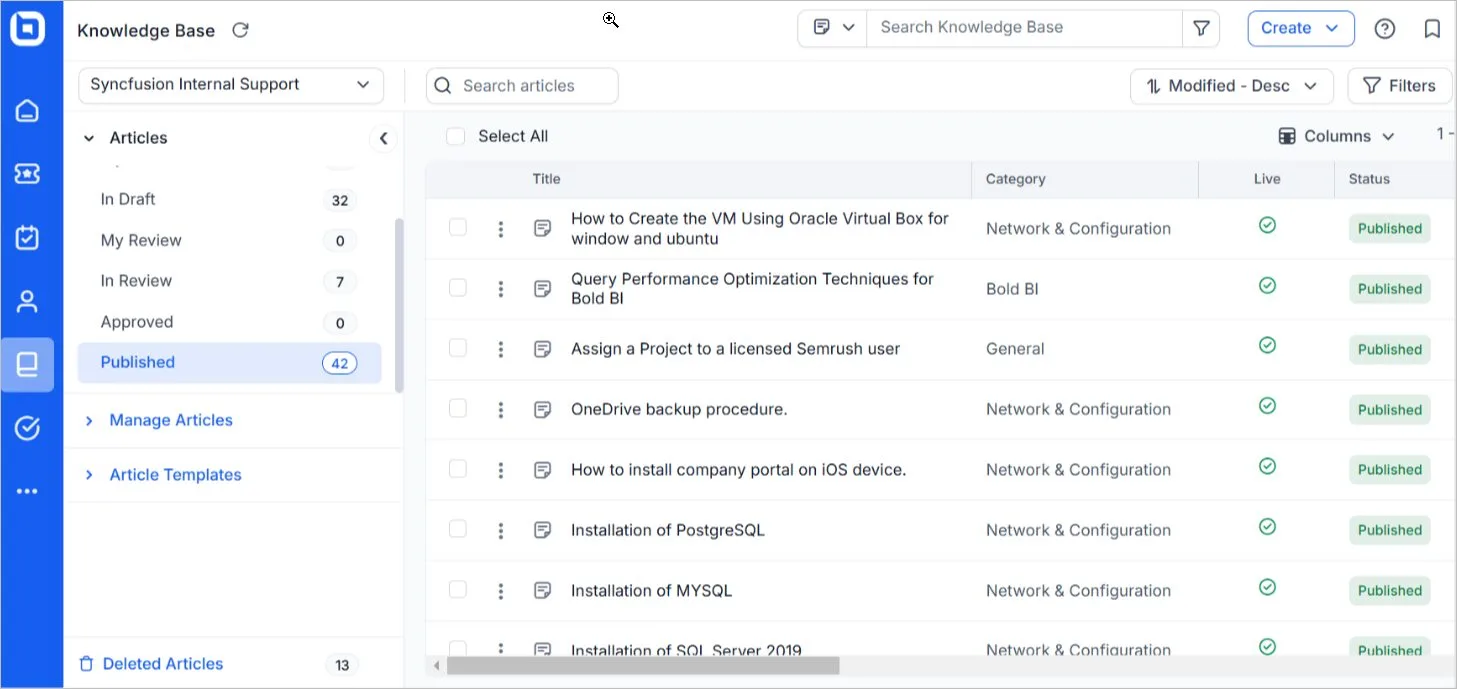Sort by the Title column header
The image size is (1457, 689).
546,179
